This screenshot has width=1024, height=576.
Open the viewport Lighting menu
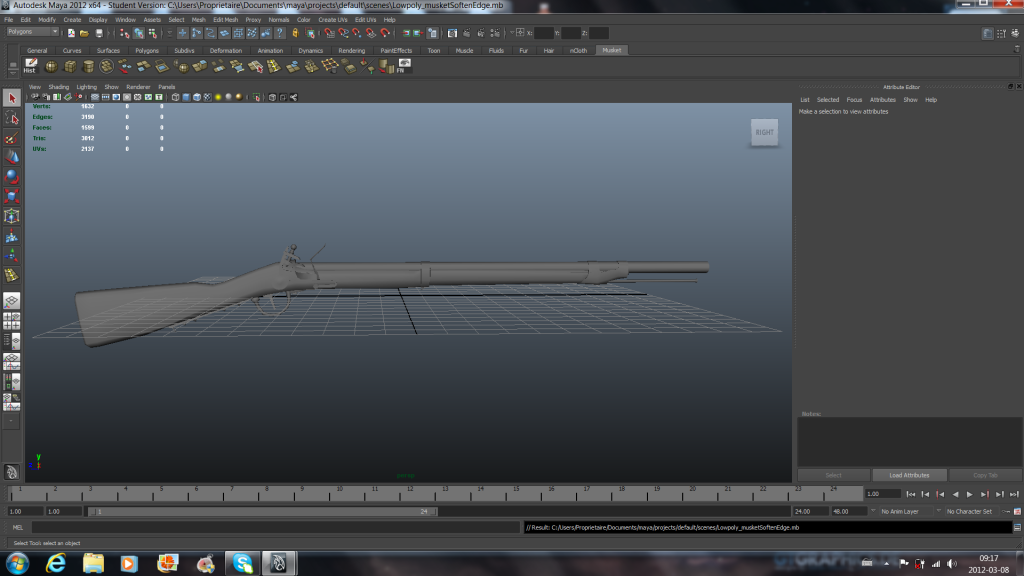(x=86, y=87)
